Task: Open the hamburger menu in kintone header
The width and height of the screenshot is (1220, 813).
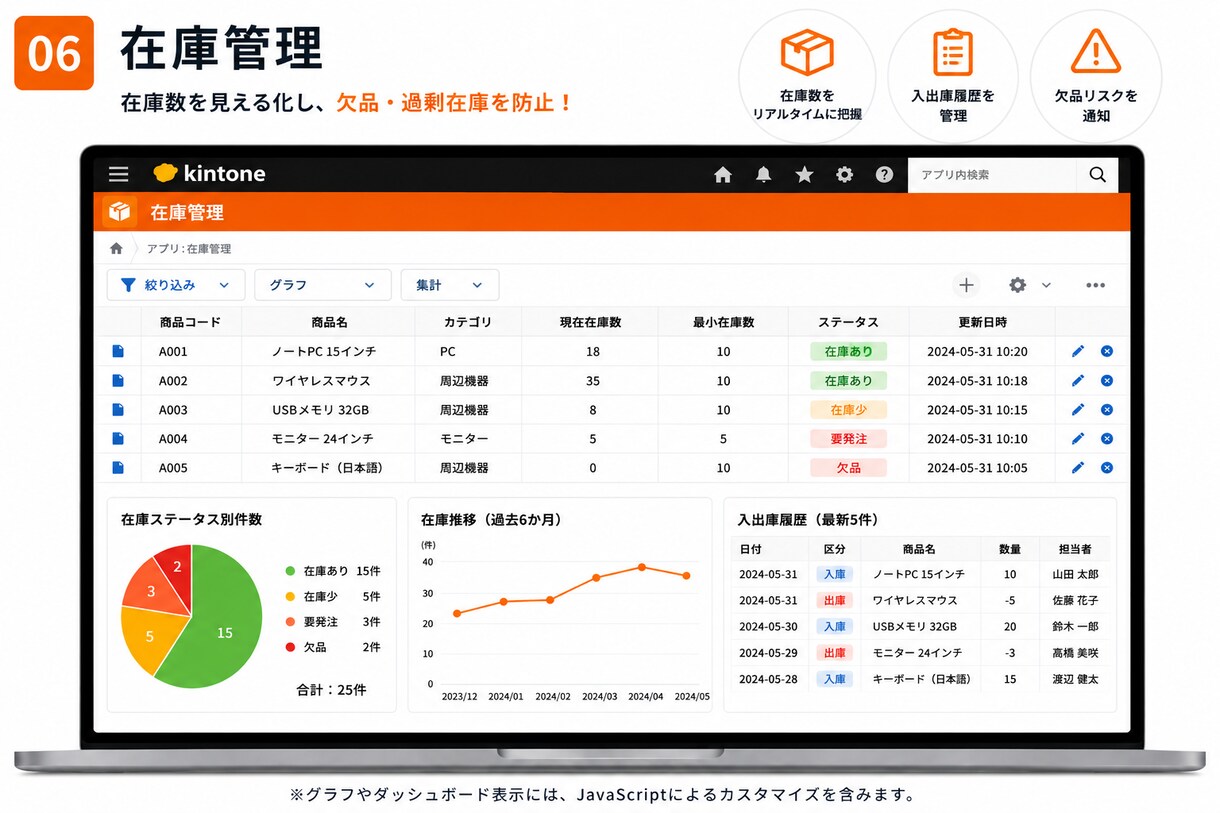Action: [x=118, y=174]
